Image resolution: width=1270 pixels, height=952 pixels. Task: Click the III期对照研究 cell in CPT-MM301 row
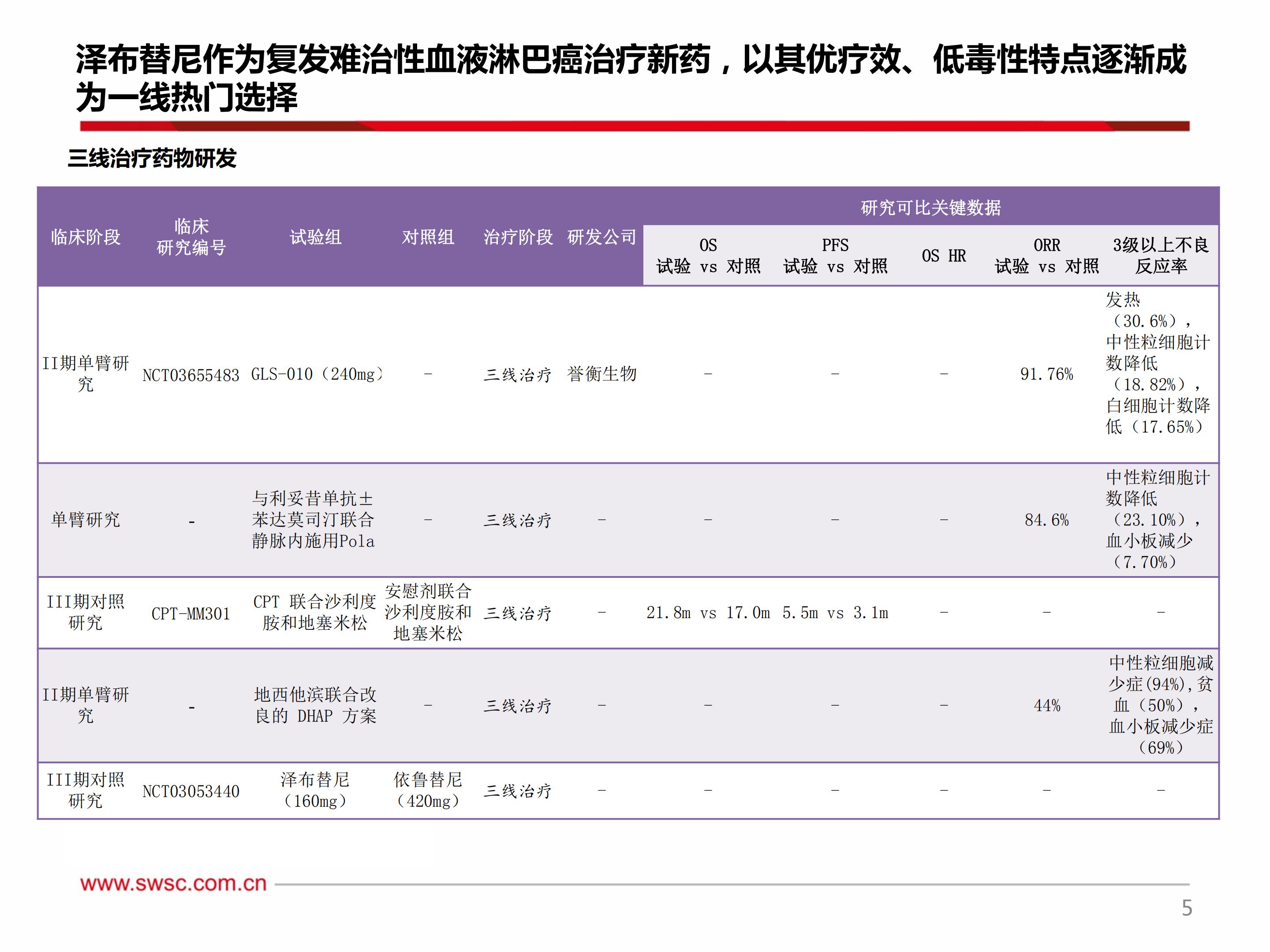86,613
